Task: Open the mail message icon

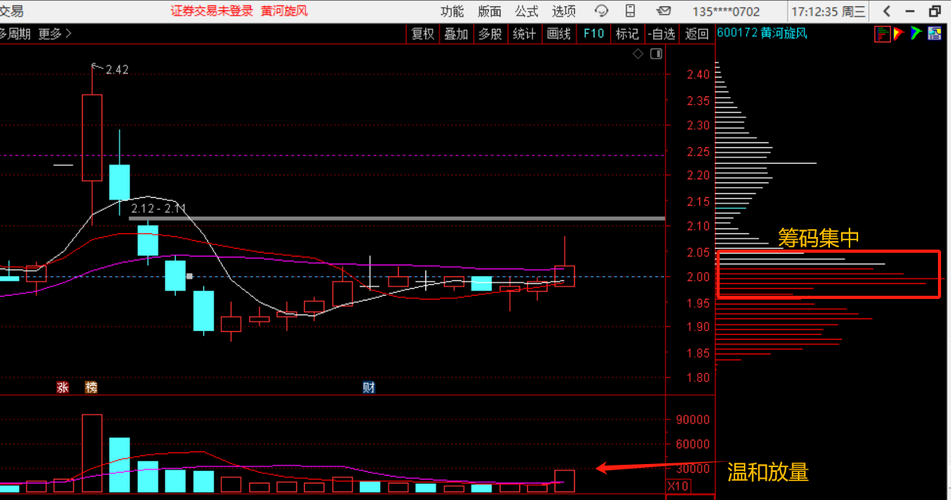Action: click(x=664, y=11)
